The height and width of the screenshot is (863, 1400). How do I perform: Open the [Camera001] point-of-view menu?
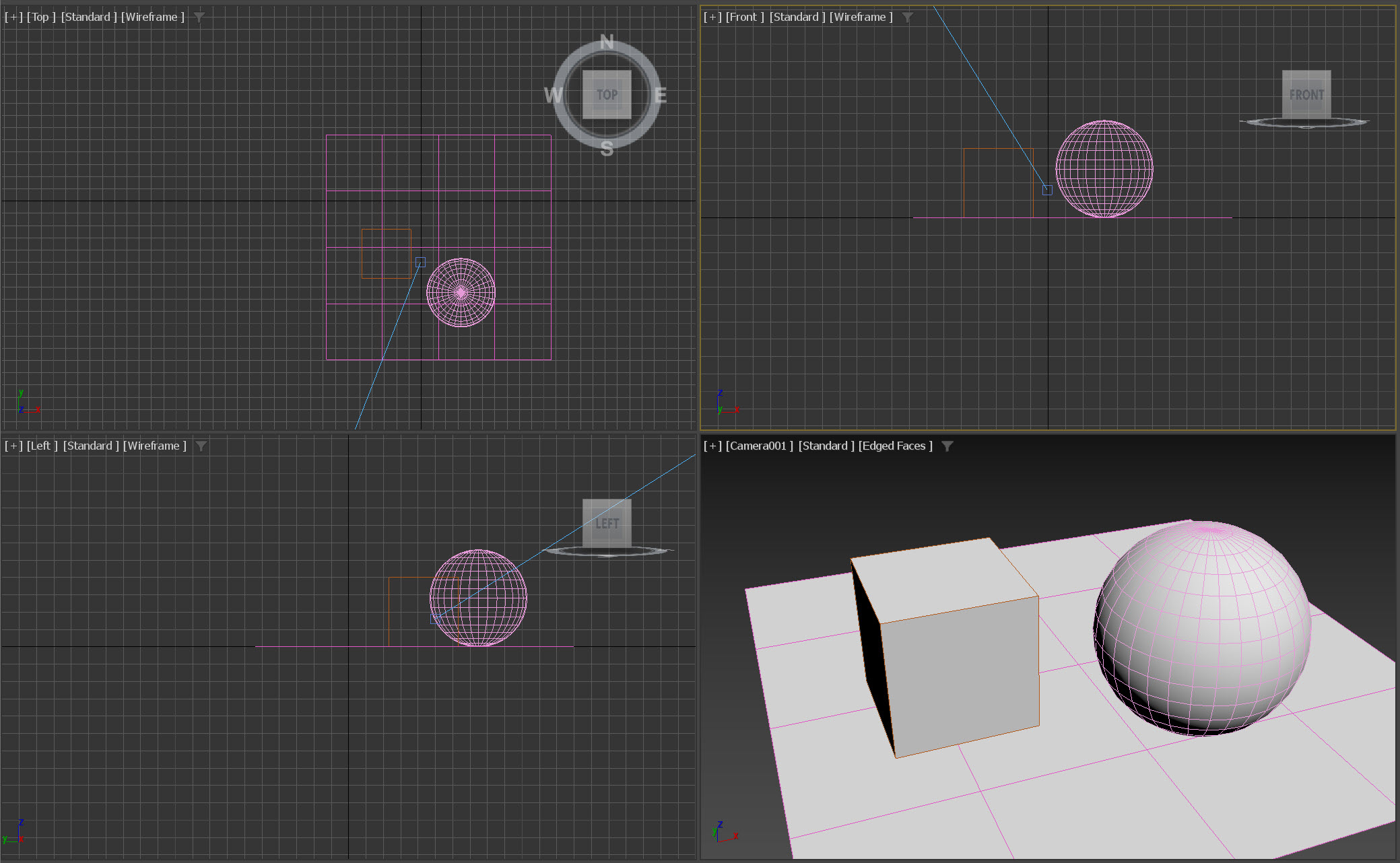(759, 446)
